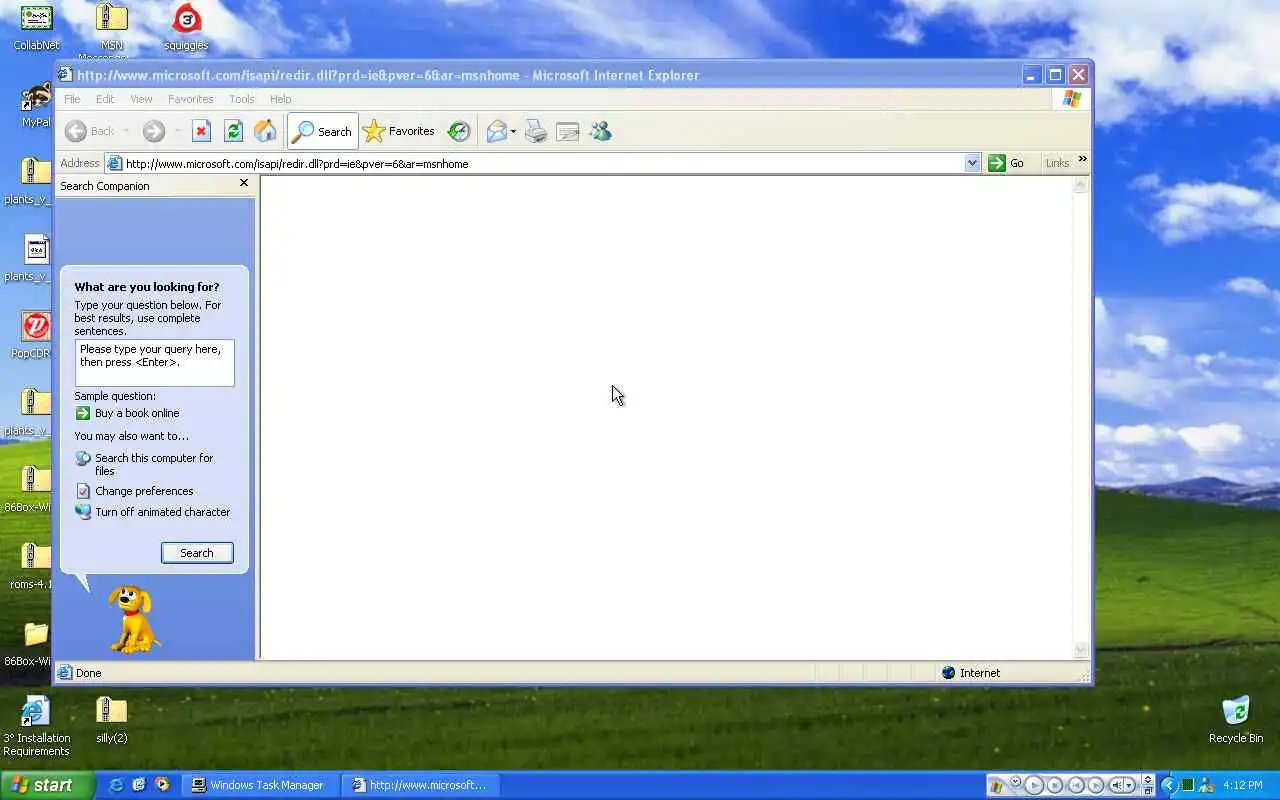Switch to Windows Task Manager taskbar button

coord(258,785)
